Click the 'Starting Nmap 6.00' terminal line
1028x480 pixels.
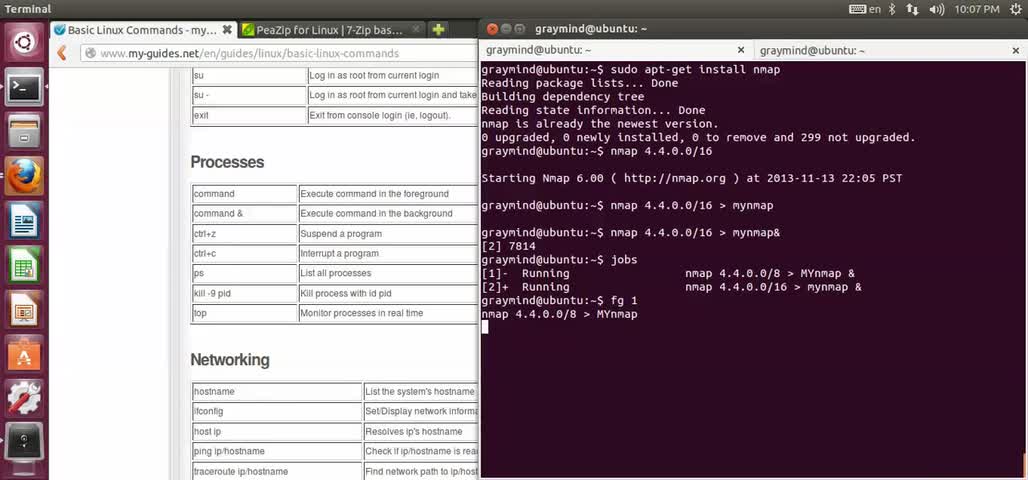pos(692,178)
